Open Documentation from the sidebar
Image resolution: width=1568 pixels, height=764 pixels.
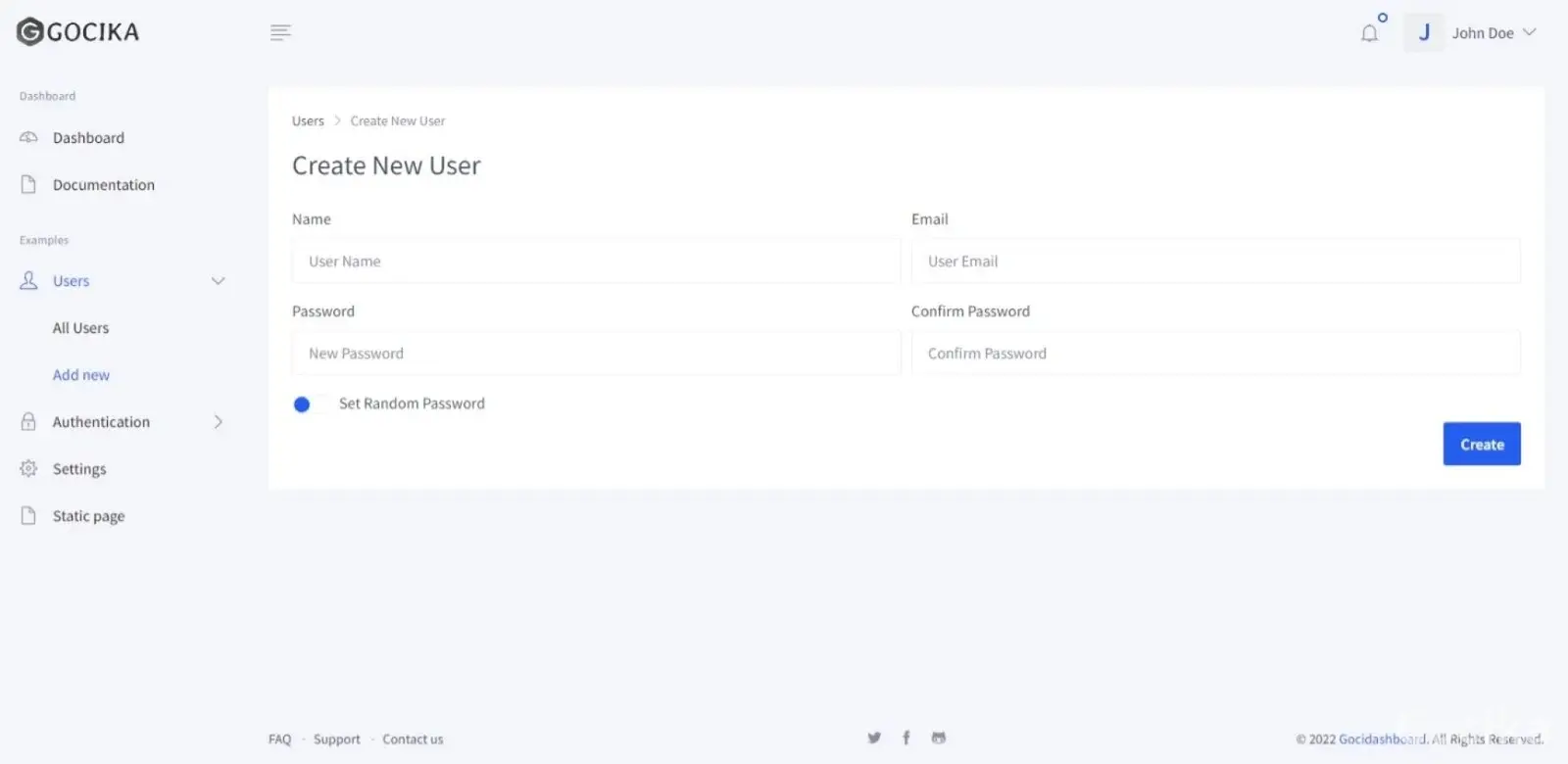pos(103,185)
